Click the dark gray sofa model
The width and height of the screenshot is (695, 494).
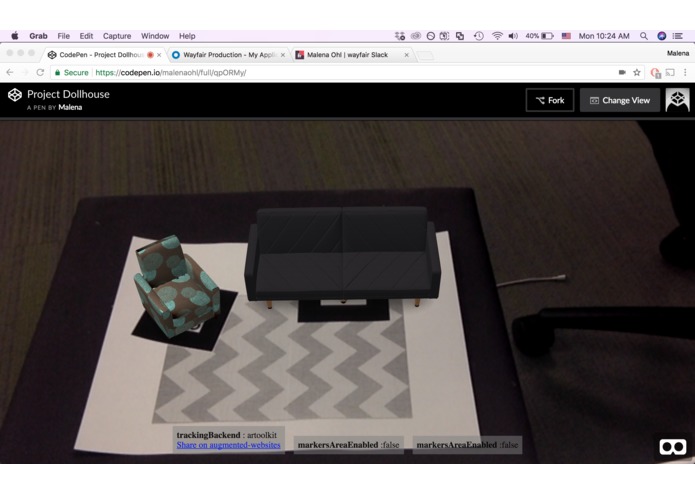342,256
